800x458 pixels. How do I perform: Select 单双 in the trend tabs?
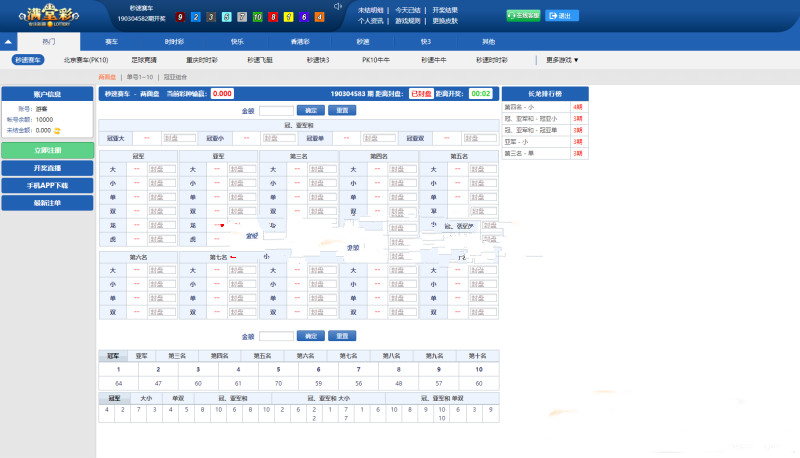pos(178,398)
